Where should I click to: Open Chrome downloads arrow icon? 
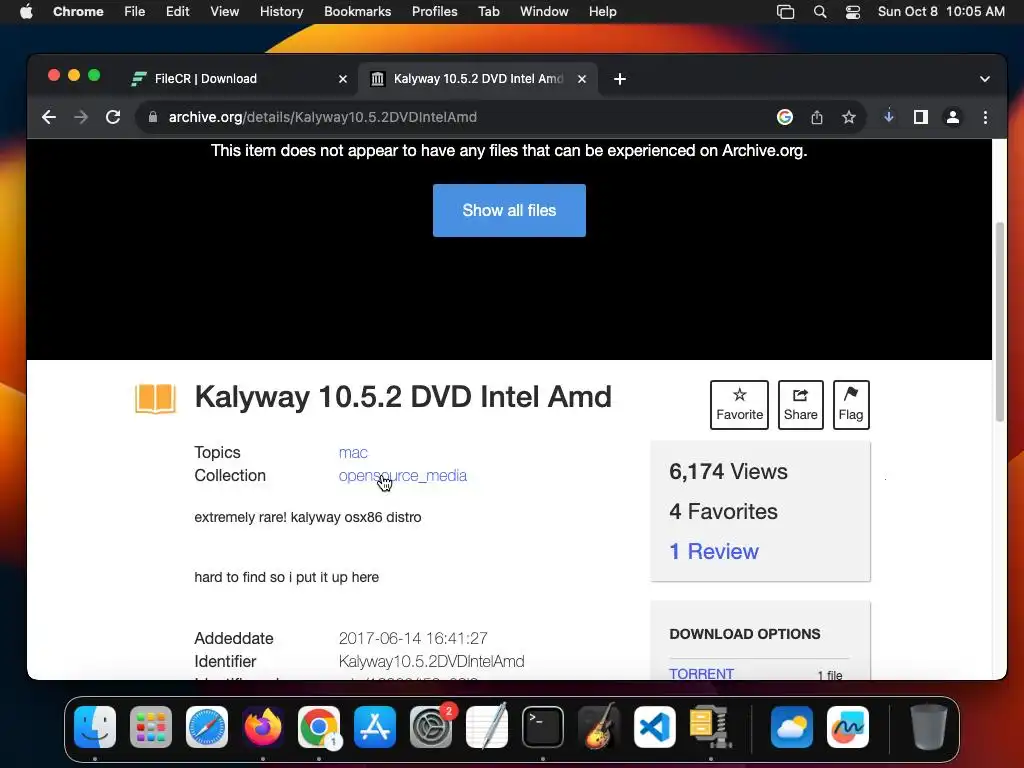click(889, 117)
